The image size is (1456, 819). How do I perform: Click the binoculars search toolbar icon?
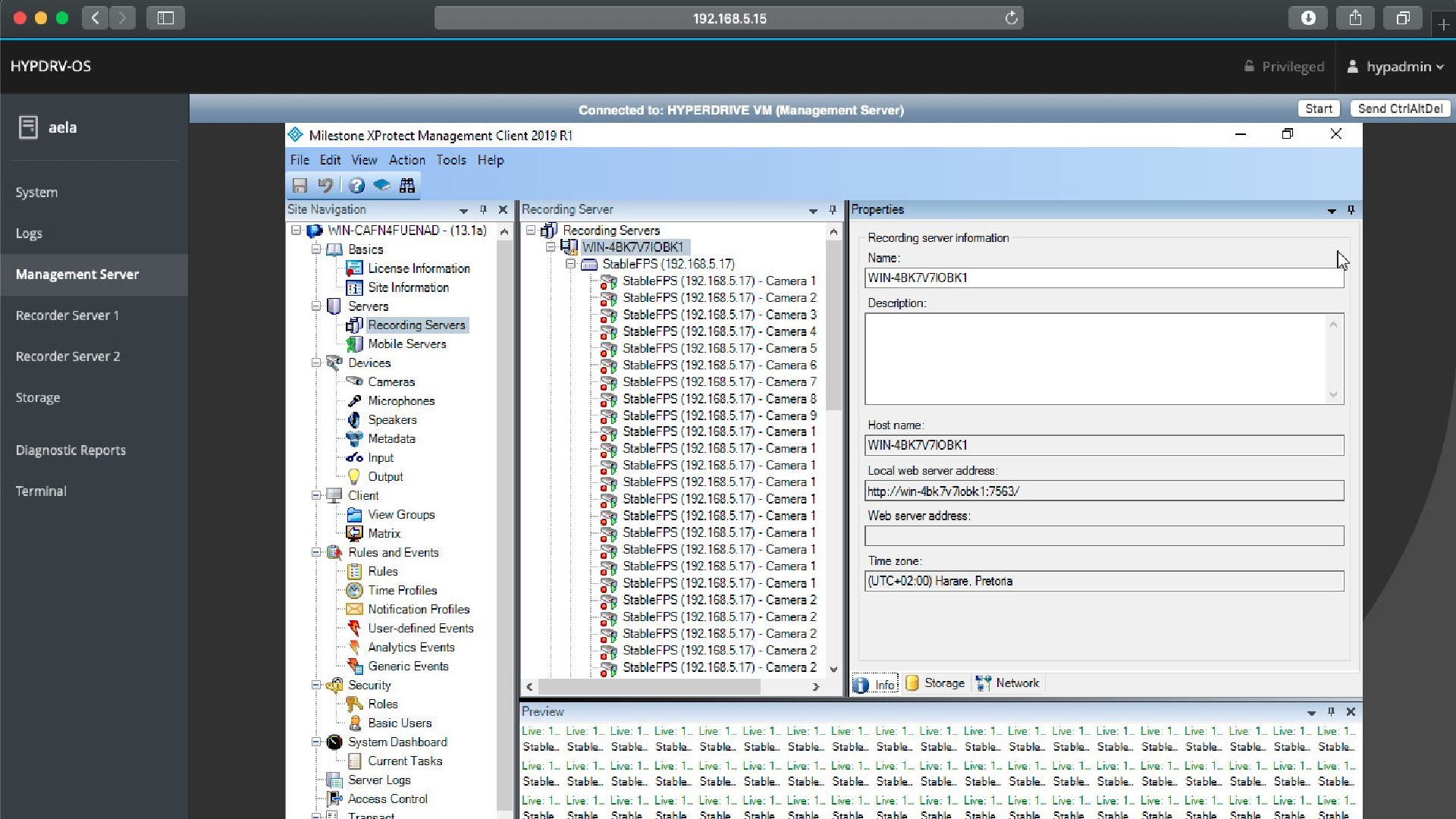coord(407,185)
